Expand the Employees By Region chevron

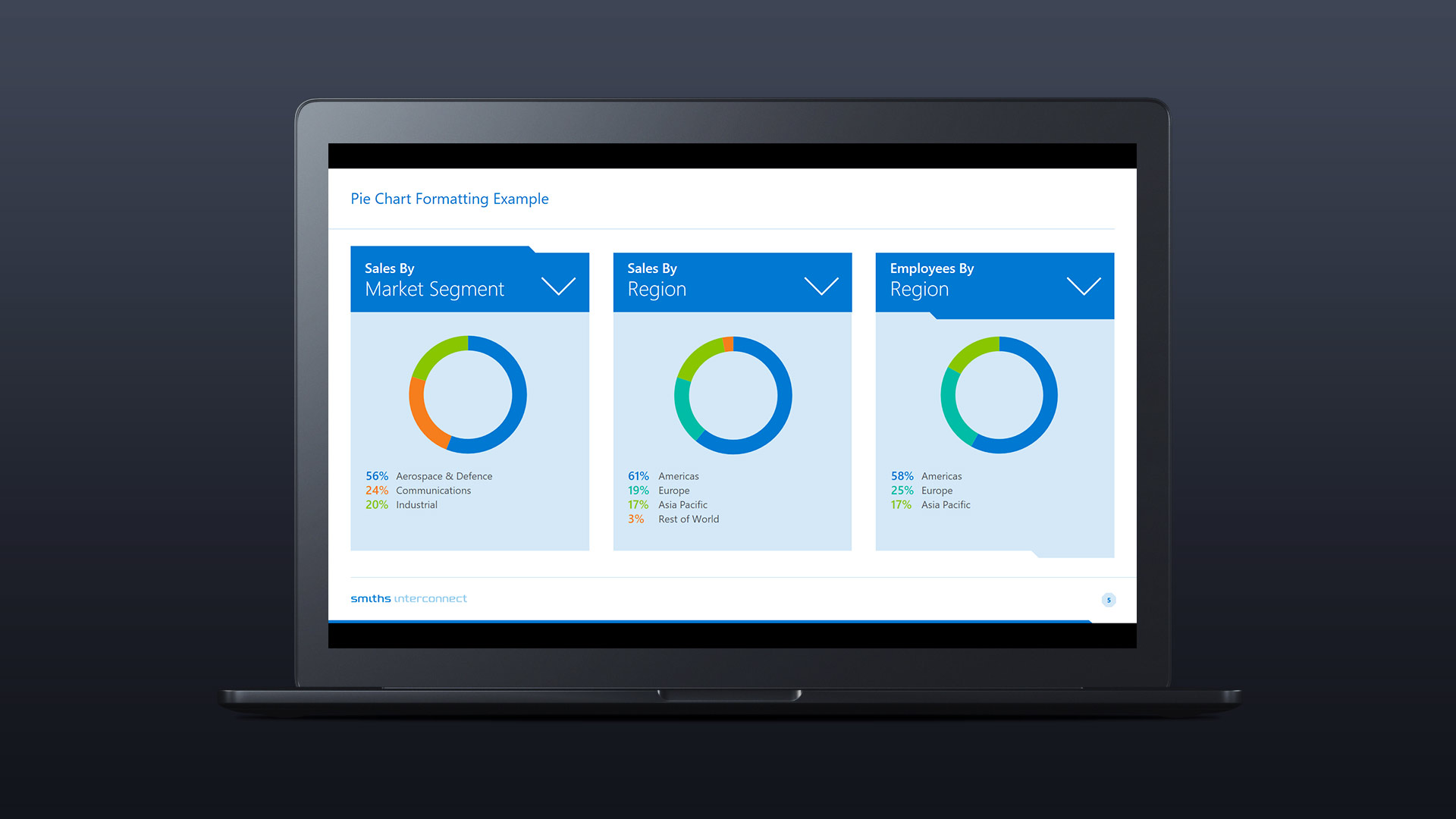(1084, 286)
